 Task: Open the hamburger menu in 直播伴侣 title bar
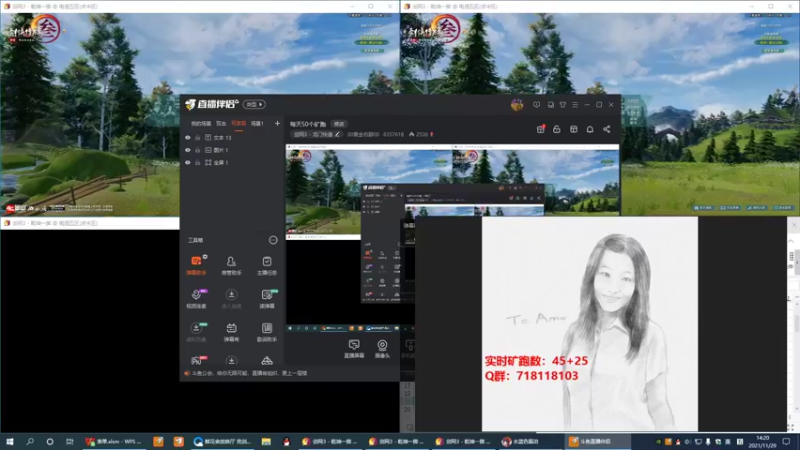point(575,105)
